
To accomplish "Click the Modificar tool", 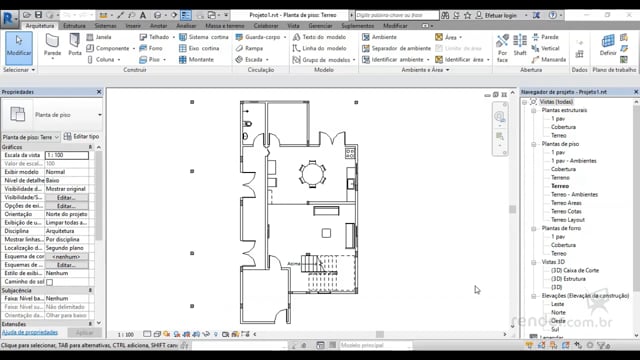I will [x=19, y=48].
